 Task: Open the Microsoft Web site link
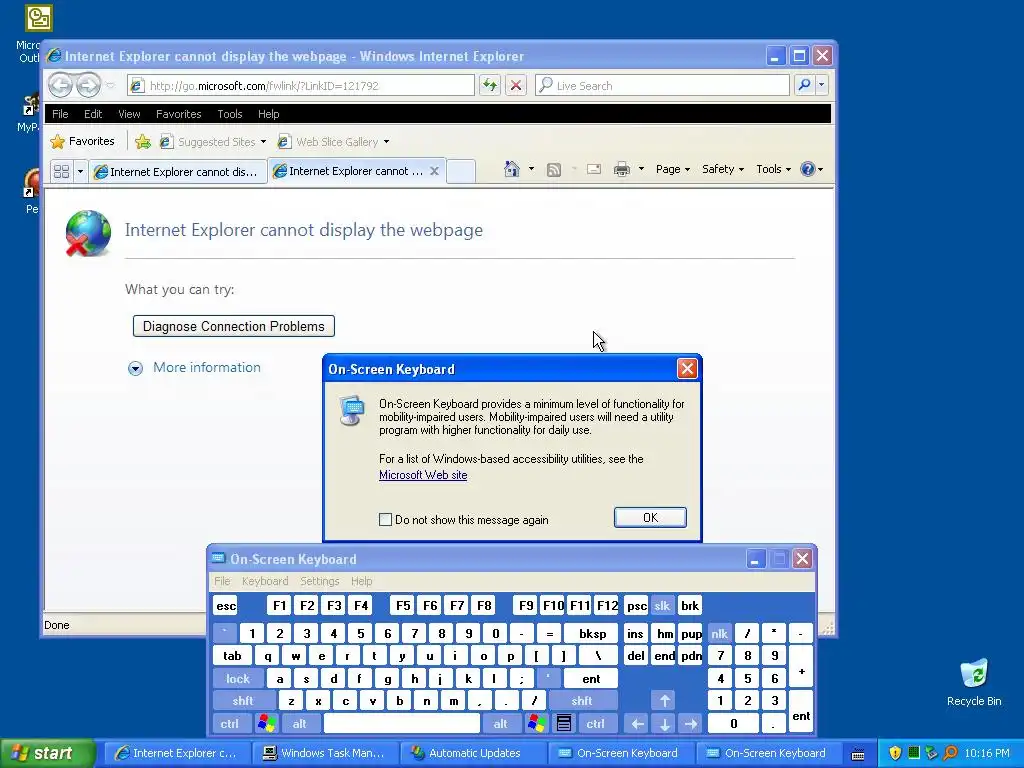point(423,475)
